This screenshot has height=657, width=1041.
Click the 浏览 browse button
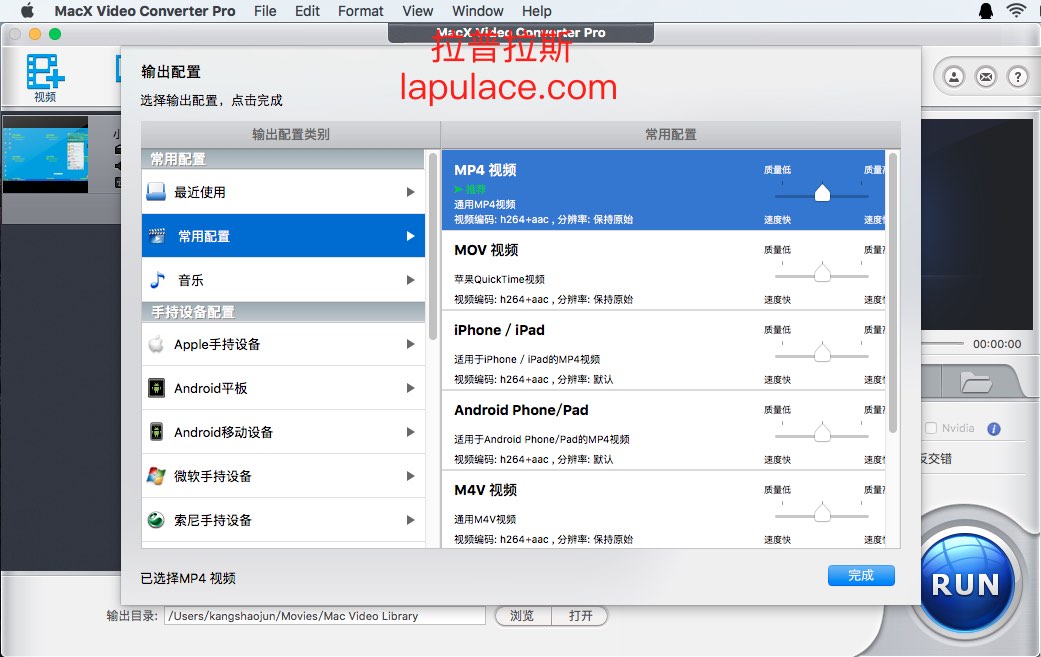click(x=522, y=616)
